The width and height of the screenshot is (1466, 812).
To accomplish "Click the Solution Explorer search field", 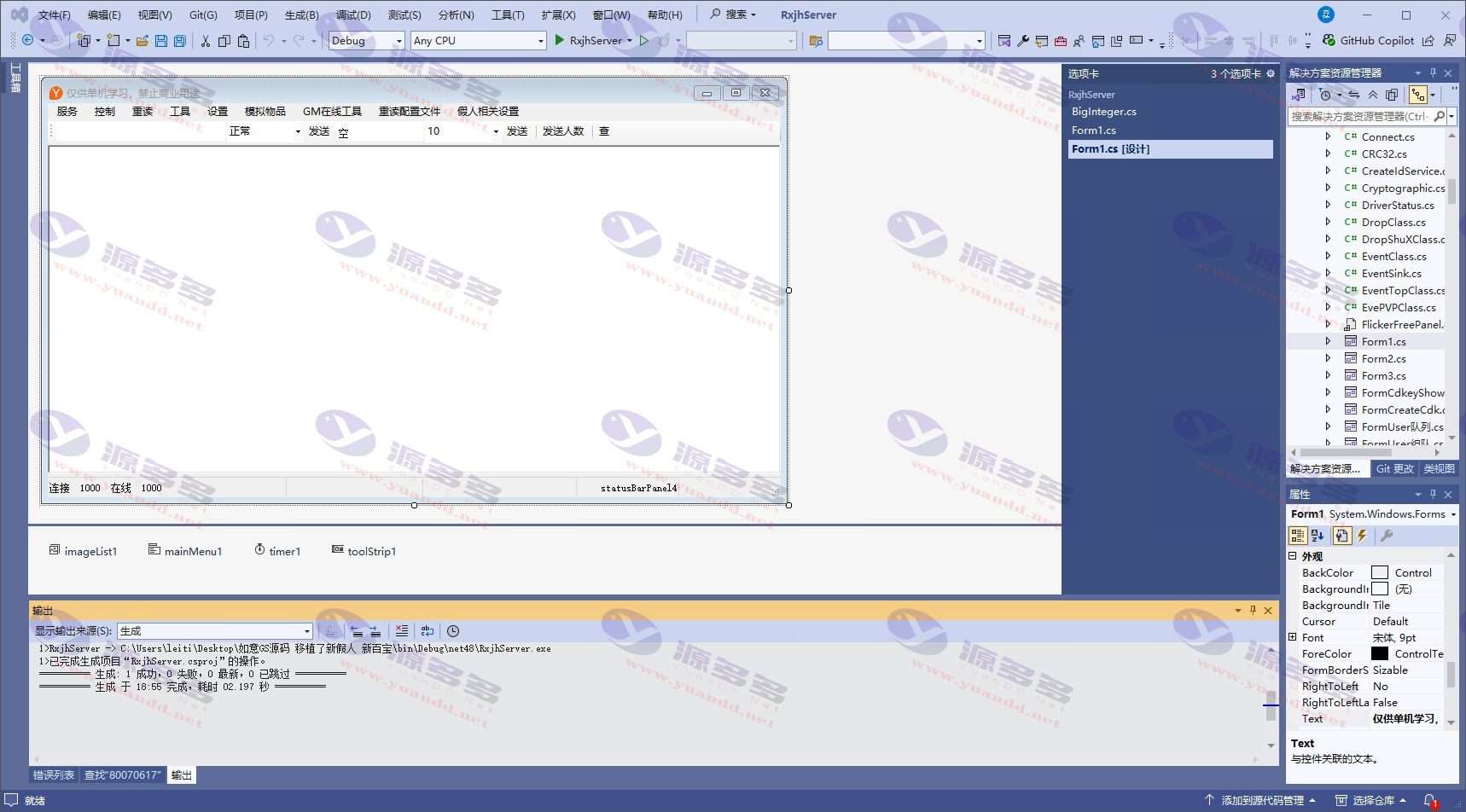I will point(1359,116).
